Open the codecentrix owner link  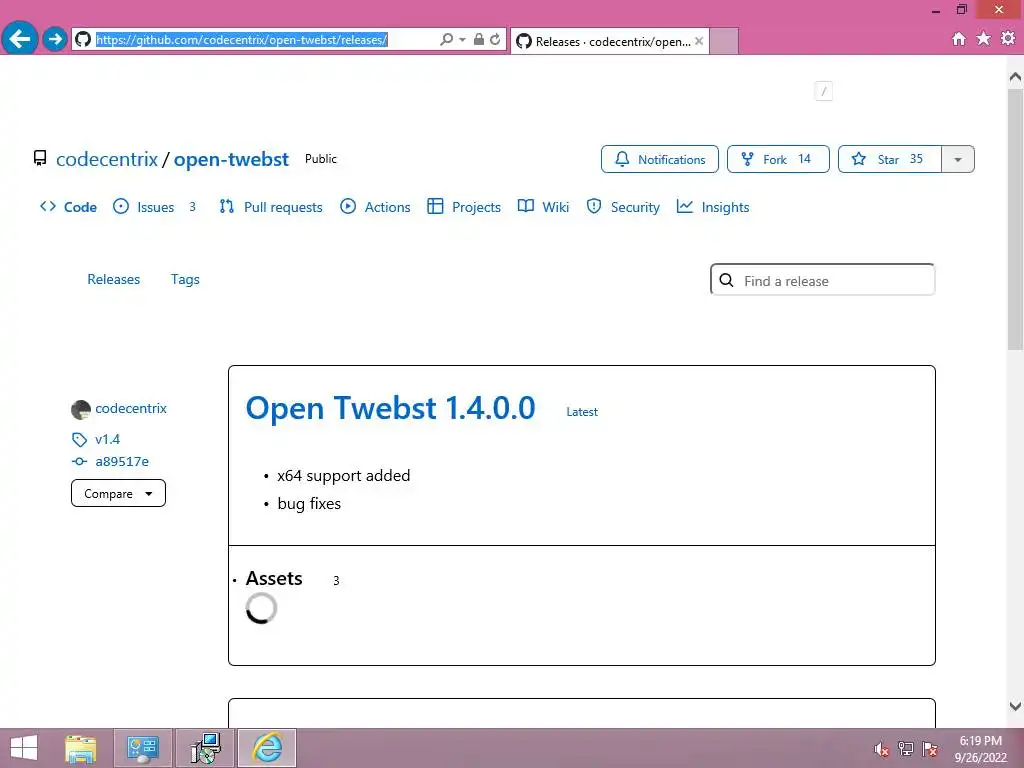pyautogui.click(x=107, y=159)
